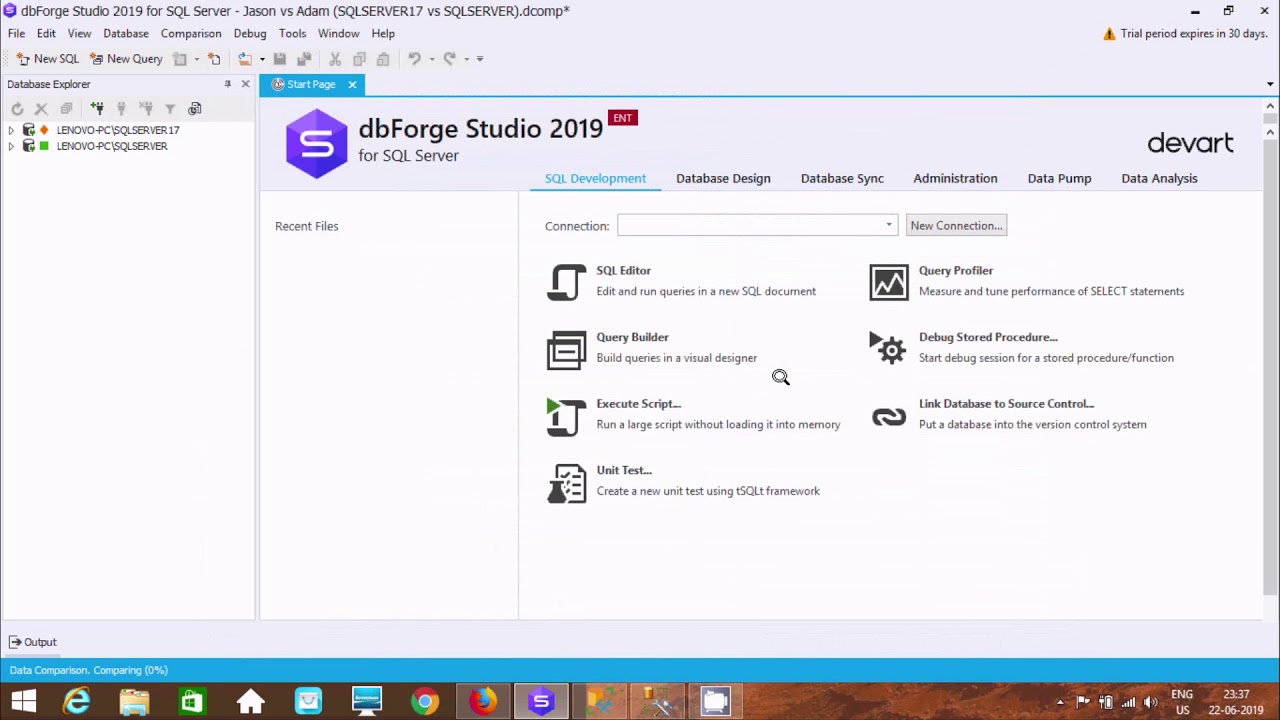This screenshot has width=1280, height=720.
Task: Click the SQL Editor icon
Action: pyautogui.click(x=566, y=282)
